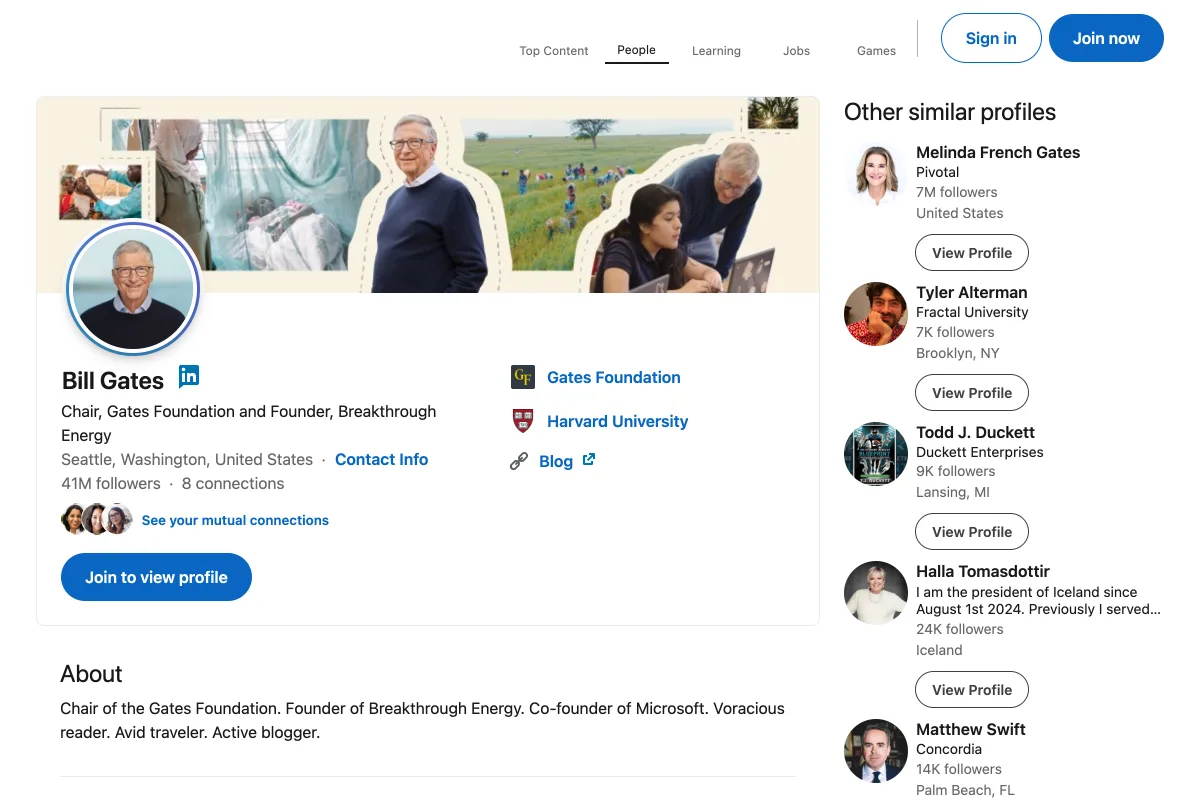The width and height of the screenshot is (1200, 800).
Task: Click Pivotal under Melinda French Gates
Action: pos(938,172)
